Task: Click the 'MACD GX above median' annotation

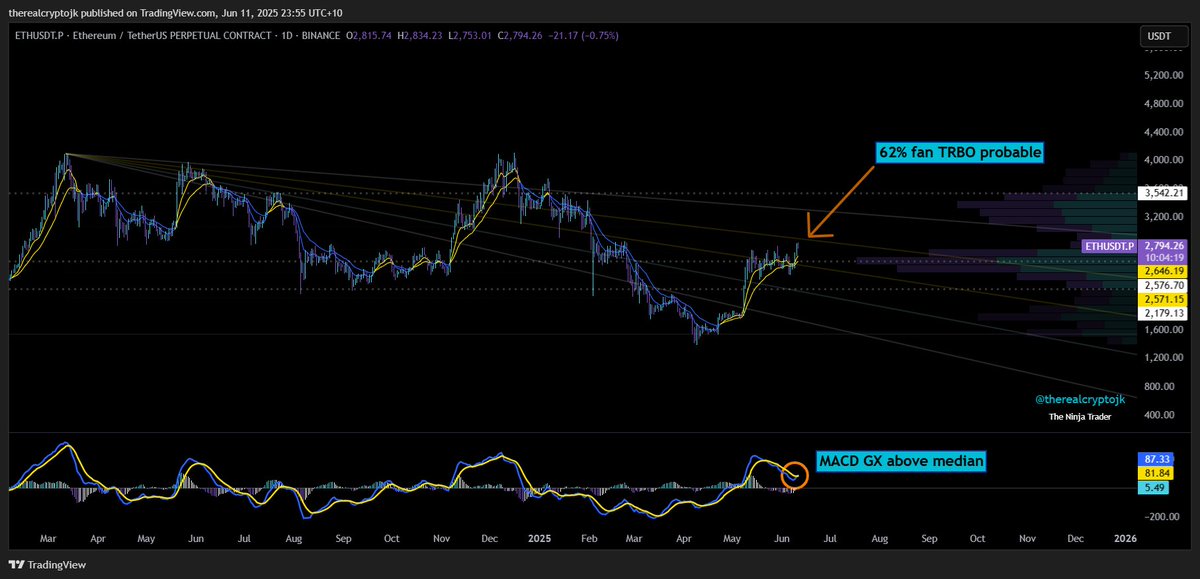Action: [x=901, y=461]
